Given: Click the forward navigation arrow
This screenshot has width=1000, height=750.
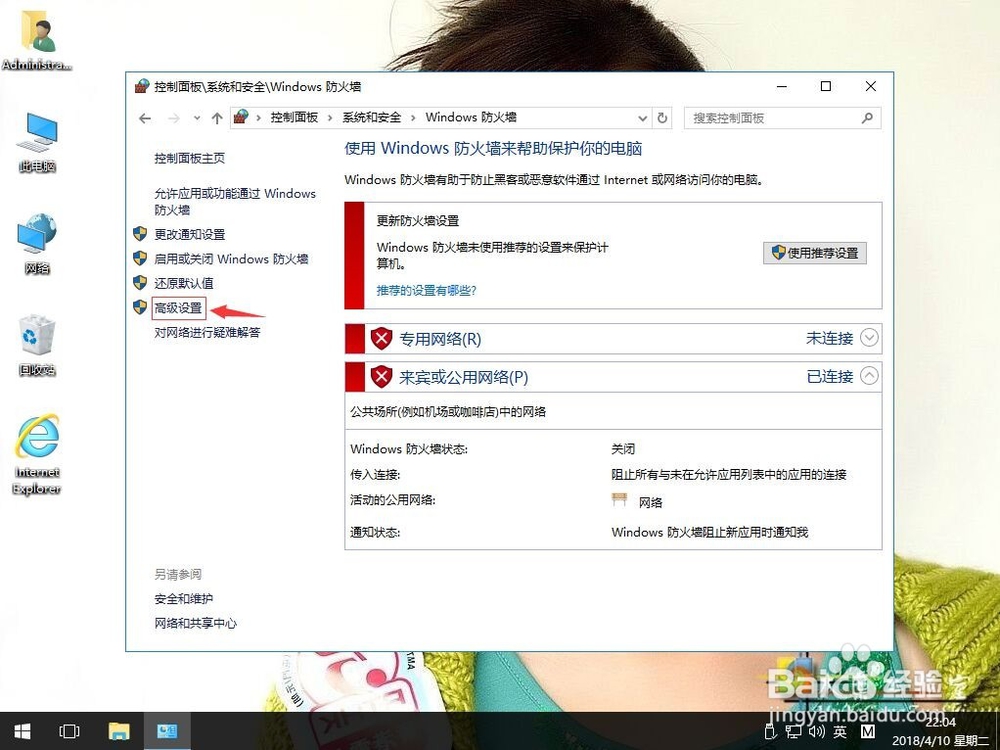Looking at the screenshot, I should pyautogui.click(x=173, y=118).
